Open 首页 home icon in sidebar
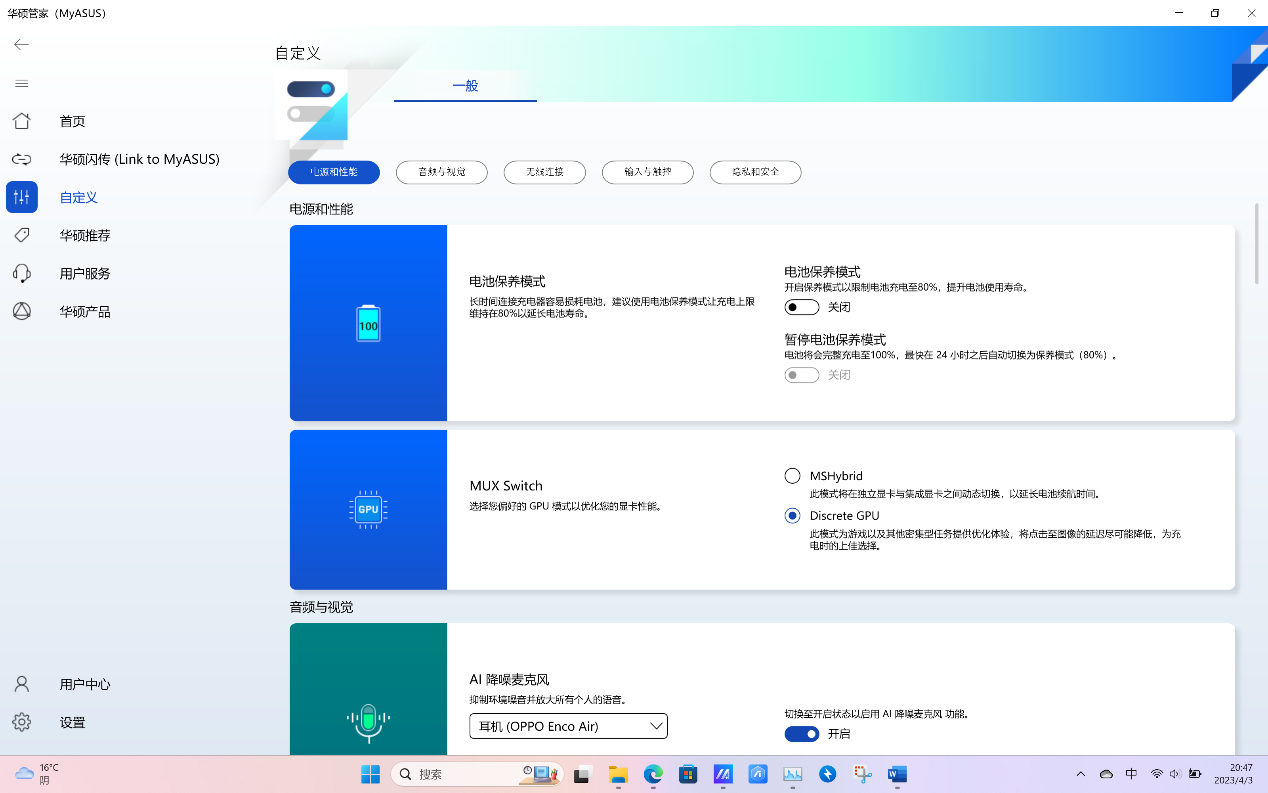Image resolution: width=1268 pixels, height=793 pixels. [x=21, y=121]
